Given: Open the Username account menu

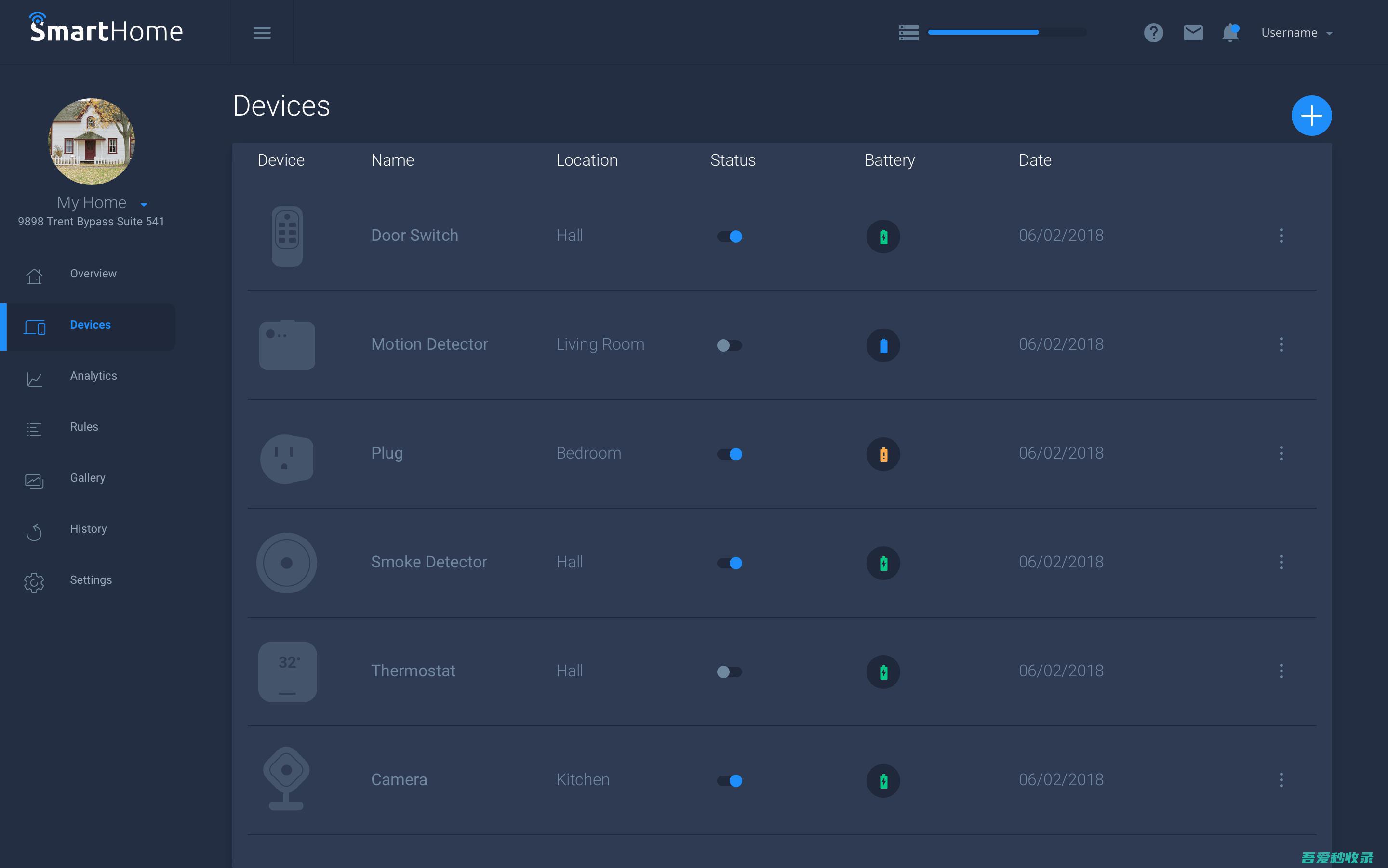Looking at the screenshot, I should point(1295,32).
